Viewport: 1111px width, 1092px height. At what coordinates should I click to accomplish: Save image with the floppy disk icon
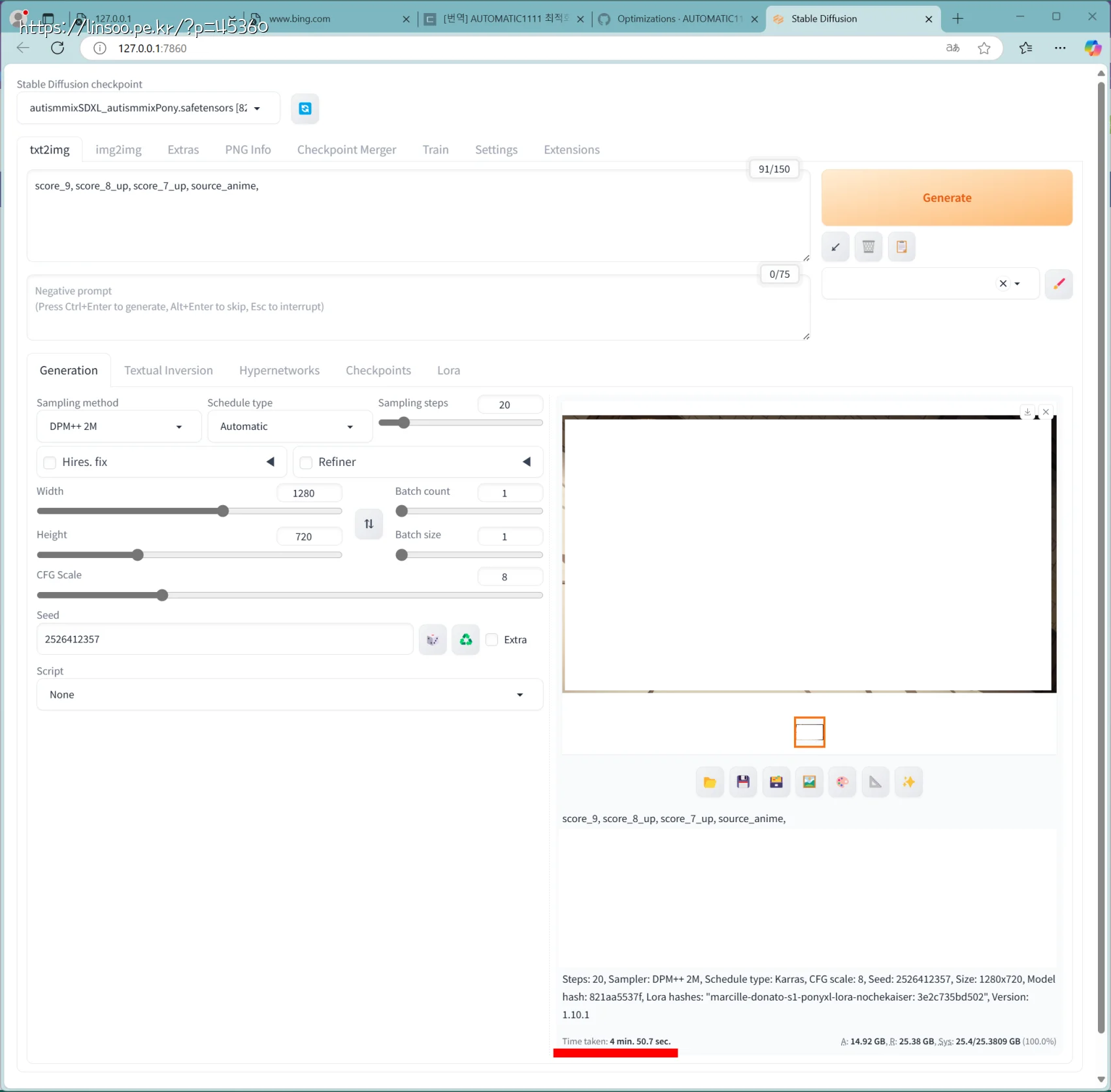point(743,782)
